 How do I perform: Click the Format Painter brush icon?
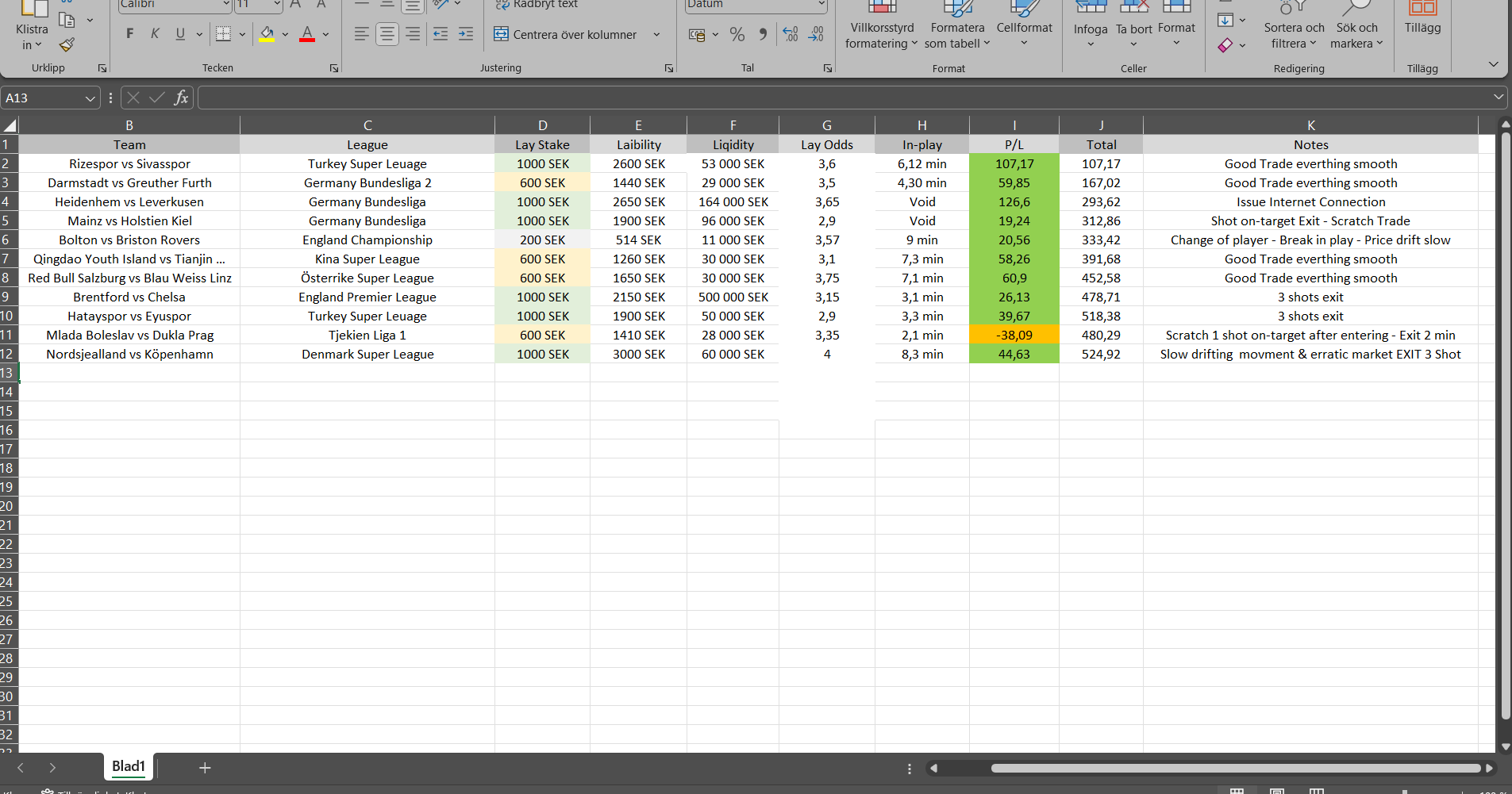67,45
